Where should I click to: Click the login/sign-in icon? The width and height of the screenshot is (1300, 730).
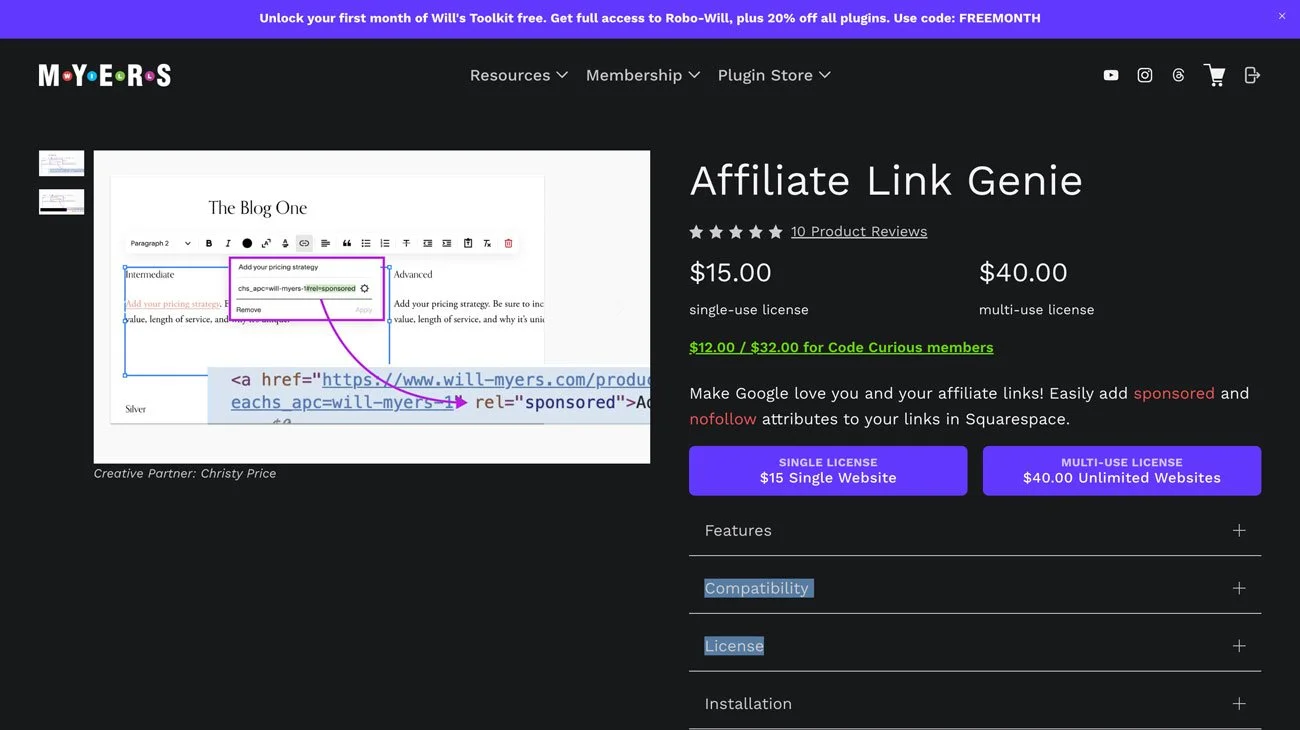[x=1252, y=75]
